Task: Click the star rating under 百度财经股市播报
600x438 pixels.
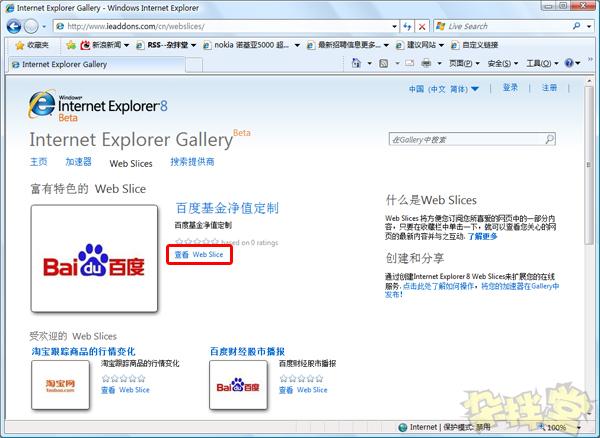Action: 301,379
